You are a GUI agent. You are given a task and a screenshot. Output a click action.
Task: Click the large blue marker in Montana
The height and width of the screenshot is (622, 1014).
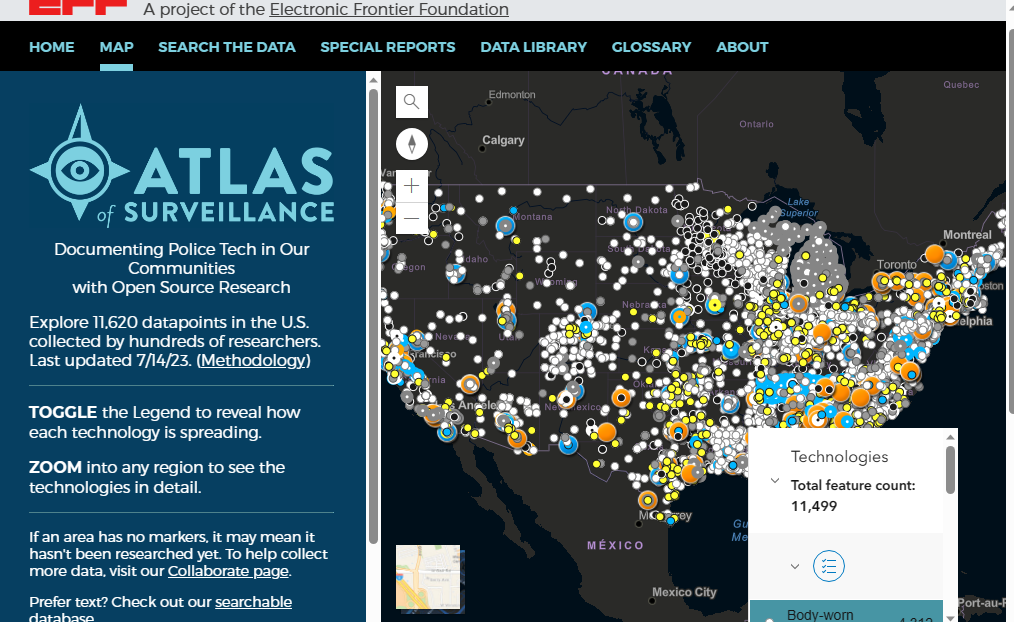click(506, 226)
